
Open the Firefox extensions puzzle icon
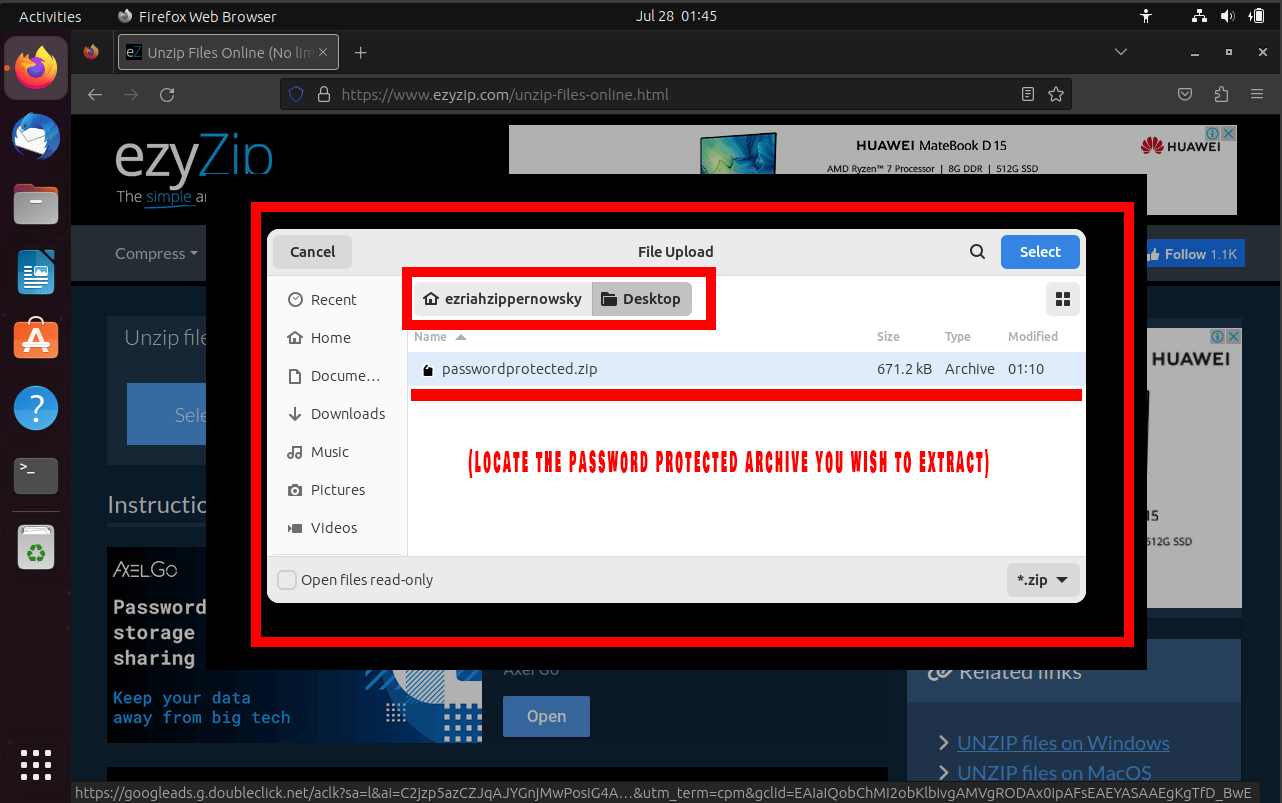(1221, 93)
